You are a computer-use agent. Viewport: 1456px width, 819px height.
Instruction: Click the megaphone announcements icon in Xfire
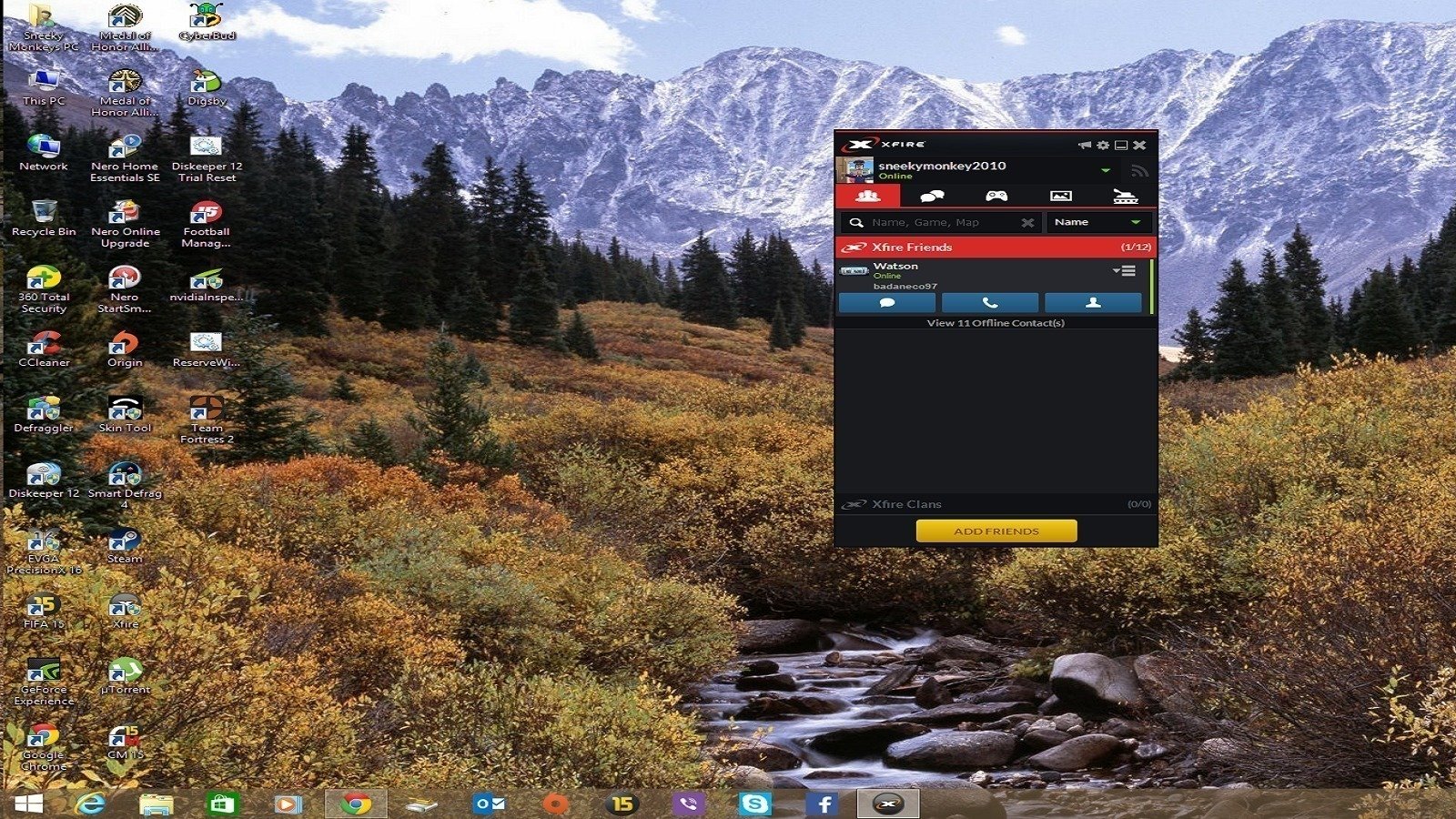[x=1084, y=144]
